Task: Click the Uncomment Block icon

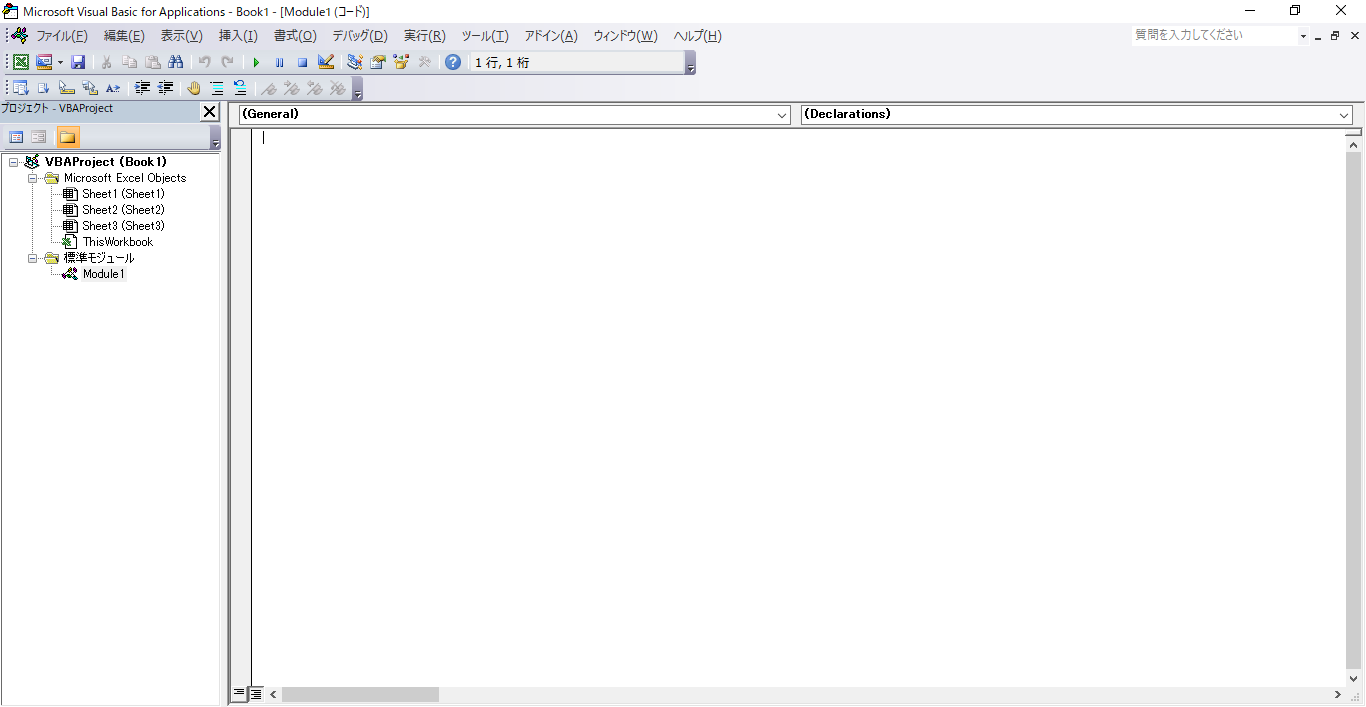Action: point(240,88)
